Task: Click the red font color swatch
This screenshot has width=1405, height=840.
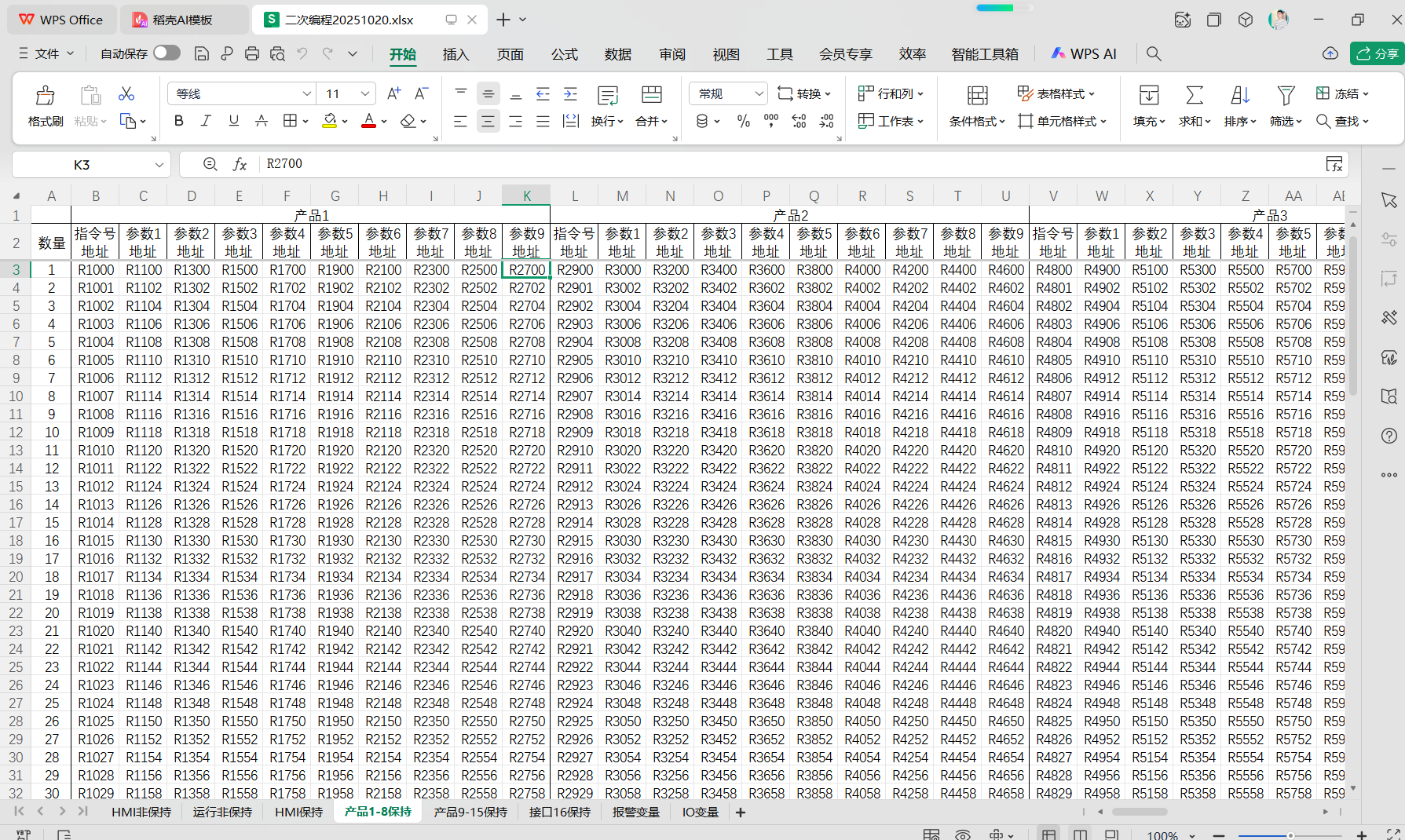Action: click(x=368, y=121)
